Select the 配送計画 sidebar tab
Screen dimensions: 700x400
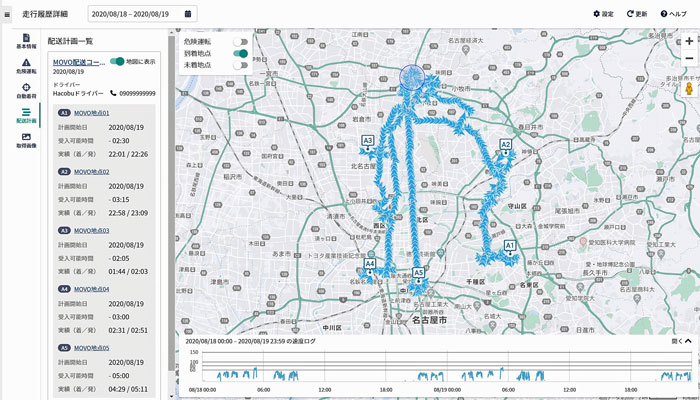pyautogui.click(x=26, y=115)
